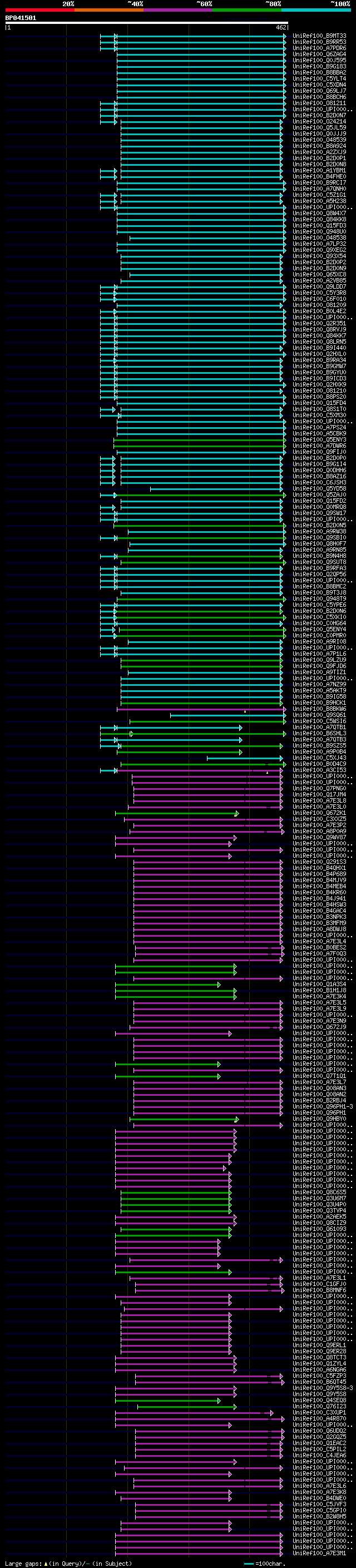This screenshot has height=1568, width=356.
Task: Choose hit UniRef100_A3CI53
Action: pos(319,770)
